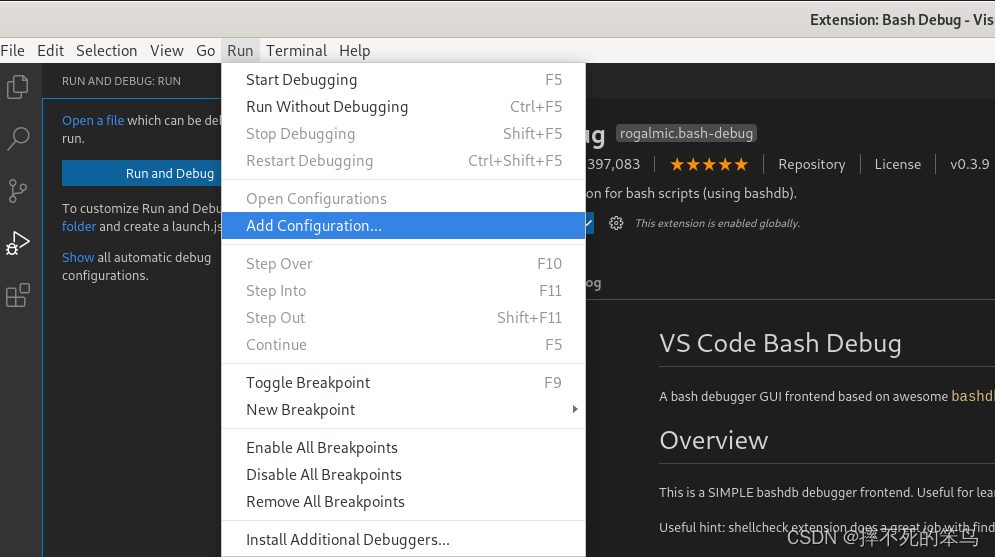Image resolution: width=995 pixels, height=557 pixels.
Task: Select the Run and Debug activity icon
Action: pos(18,243)
